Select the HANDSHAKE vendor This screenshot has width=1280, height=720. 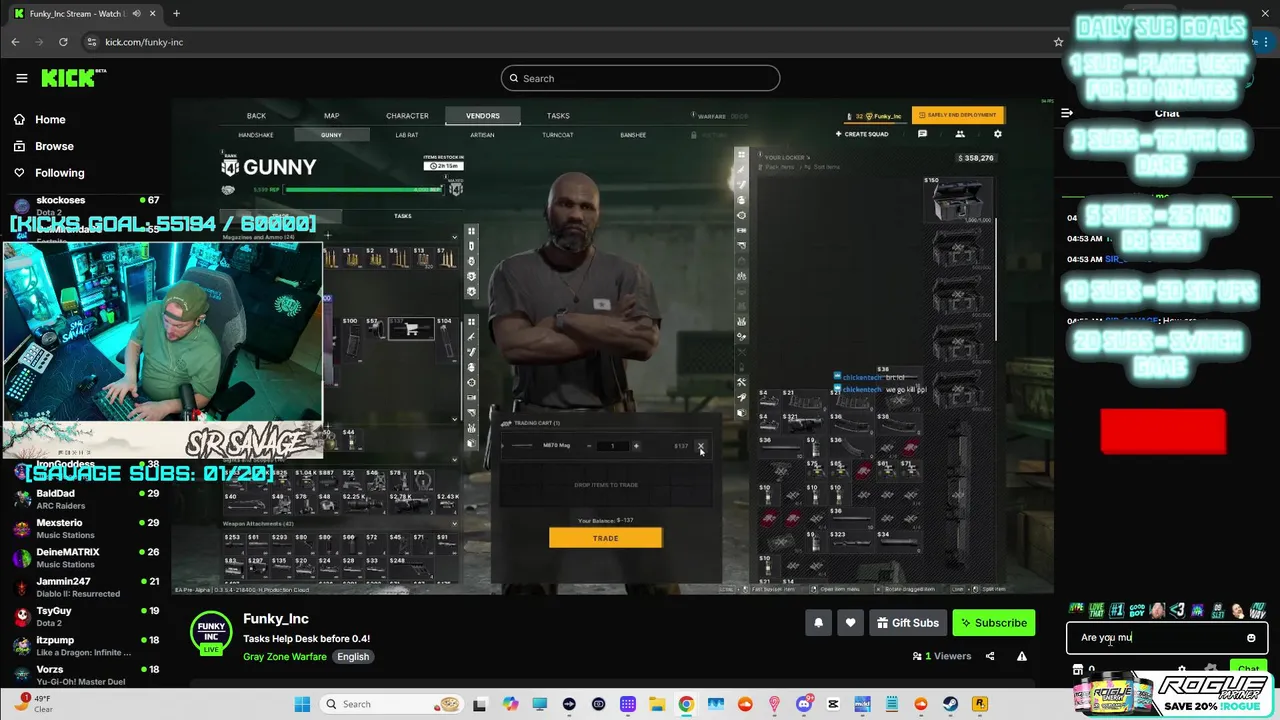pyautogui.click(x=256, y=135)
